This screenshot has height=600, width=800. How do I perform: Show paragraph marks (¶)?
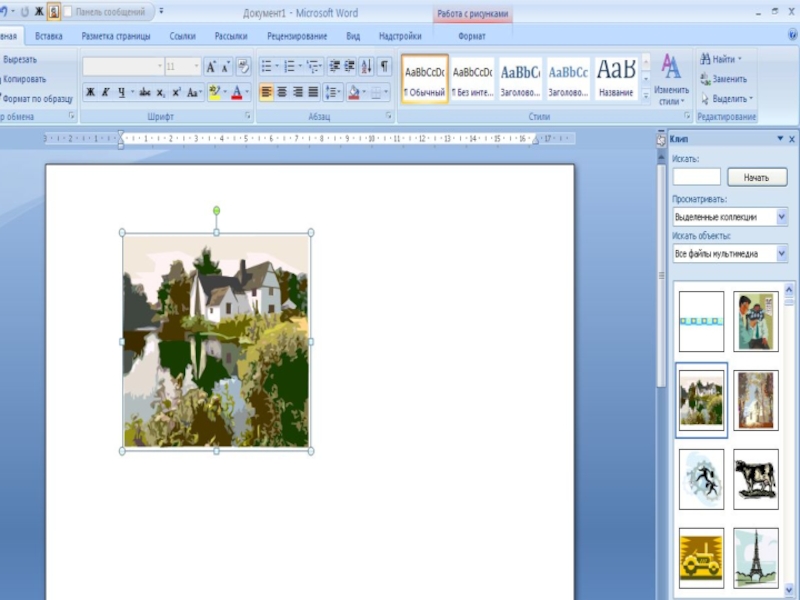pos(384,67)
